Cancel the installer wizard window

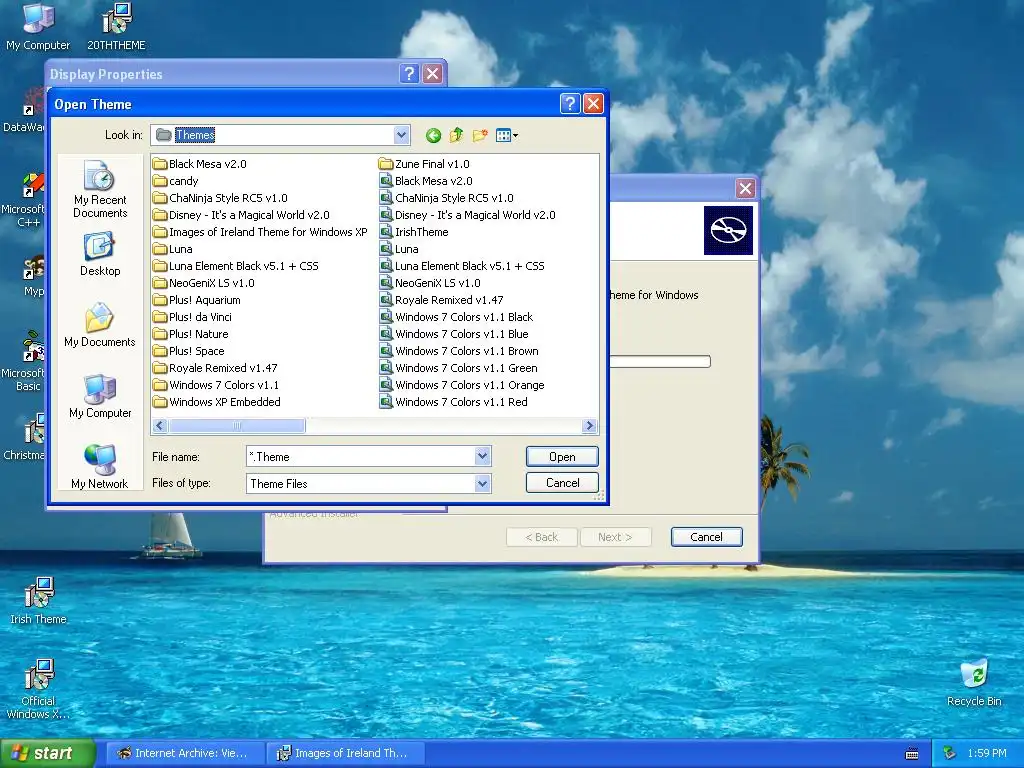click(x=706, y=537)
